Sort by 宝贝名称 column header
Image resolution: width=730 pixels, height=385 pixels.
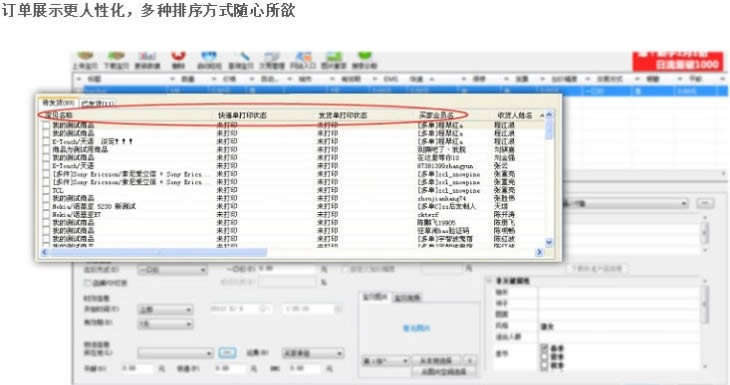coord(59,115)
